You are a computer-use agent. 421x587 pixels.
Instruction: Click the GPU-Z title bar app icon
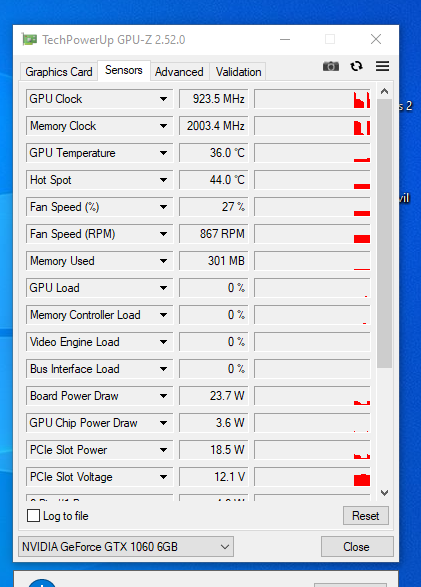(30, 39)
